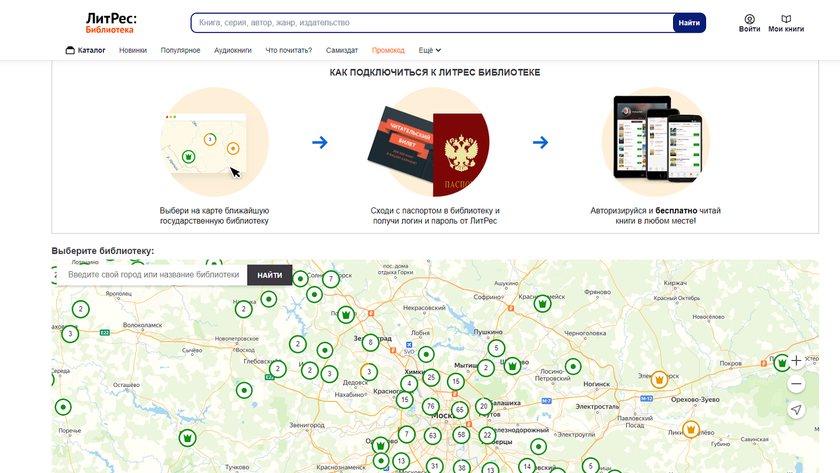Select map cluster marker 31
The width and height of the screenshot is (840, 473).
pyautogui.click(x=434, y=466)
